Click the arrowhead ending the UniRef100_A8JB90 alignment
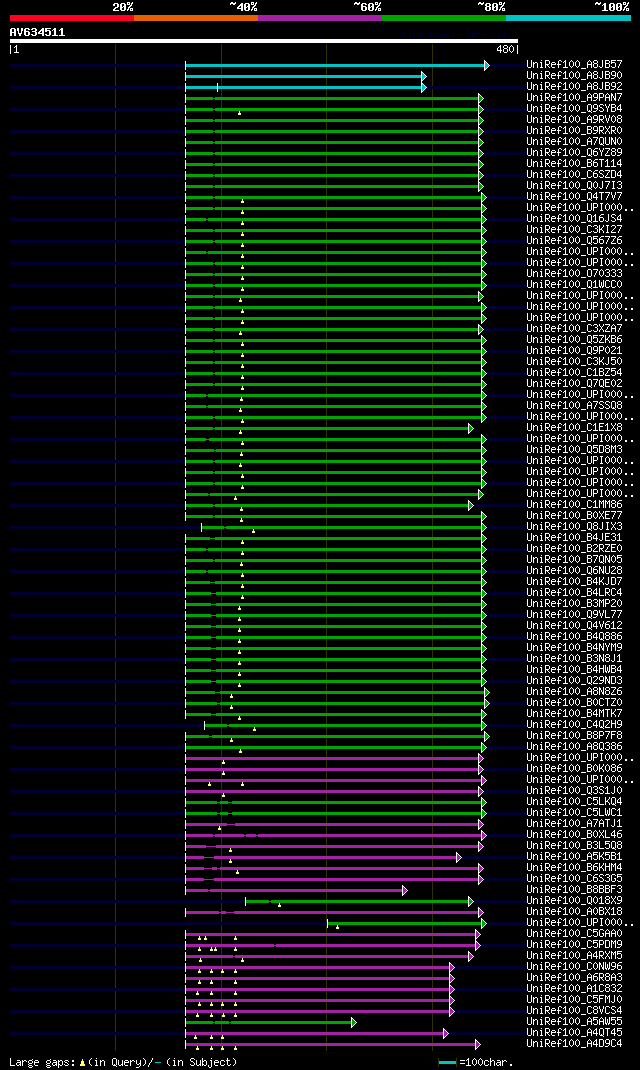Screen dimensions: 640x1070 (424, 76)
